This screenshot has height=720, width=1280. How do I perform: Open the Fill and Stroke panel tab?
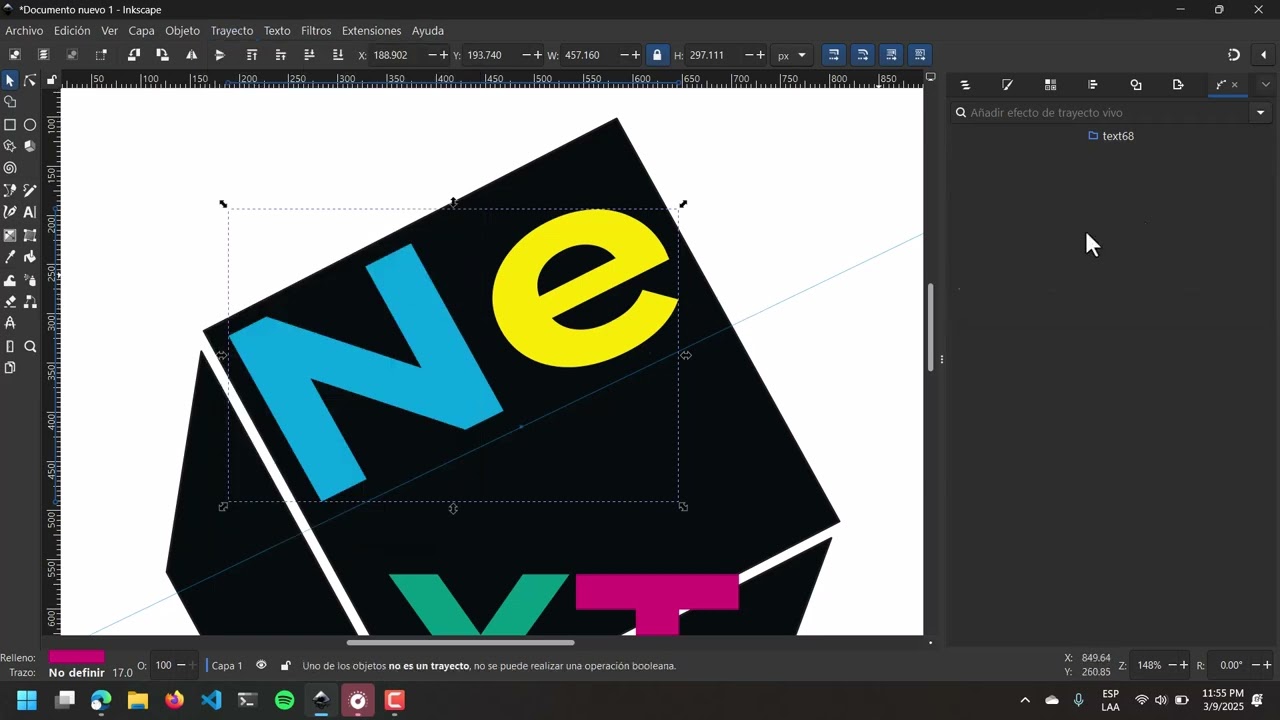[x=1007, y=85]
